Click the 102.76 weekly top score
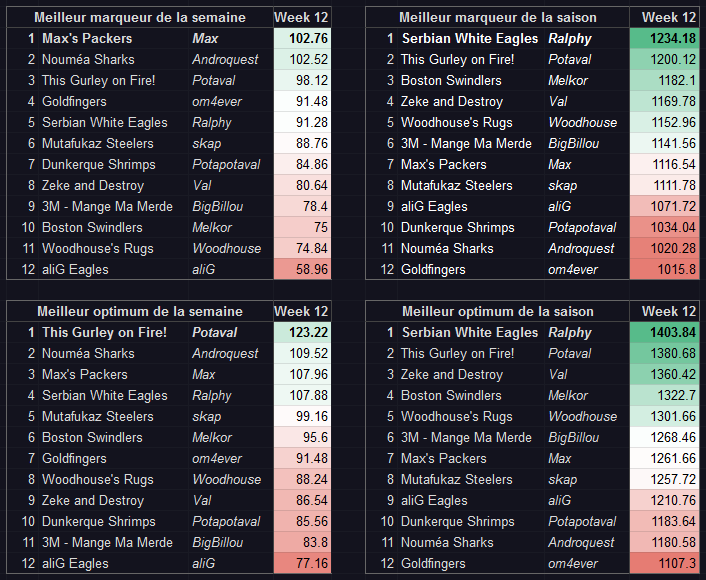Viewport: 706px width, 580px height. coord(302,39)
